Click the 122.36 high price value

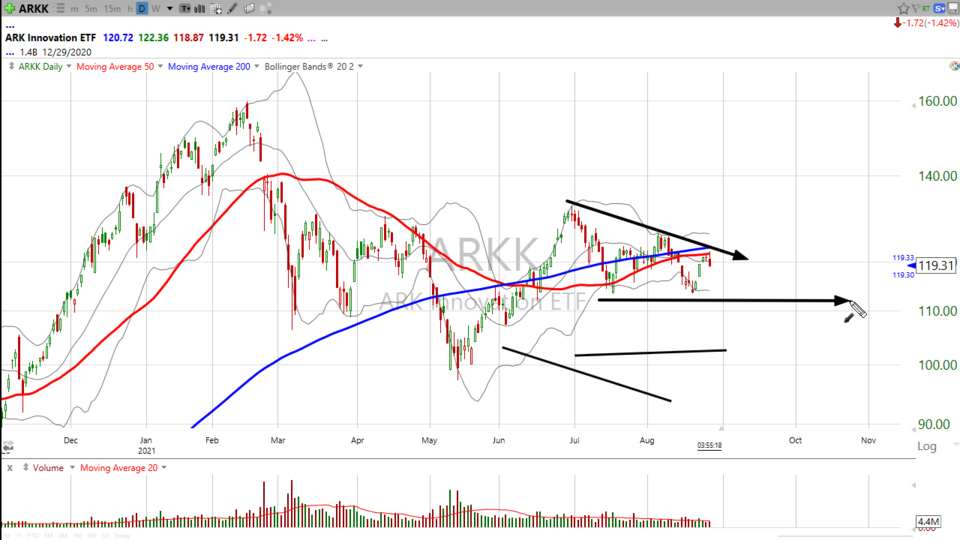coord(153,37)
